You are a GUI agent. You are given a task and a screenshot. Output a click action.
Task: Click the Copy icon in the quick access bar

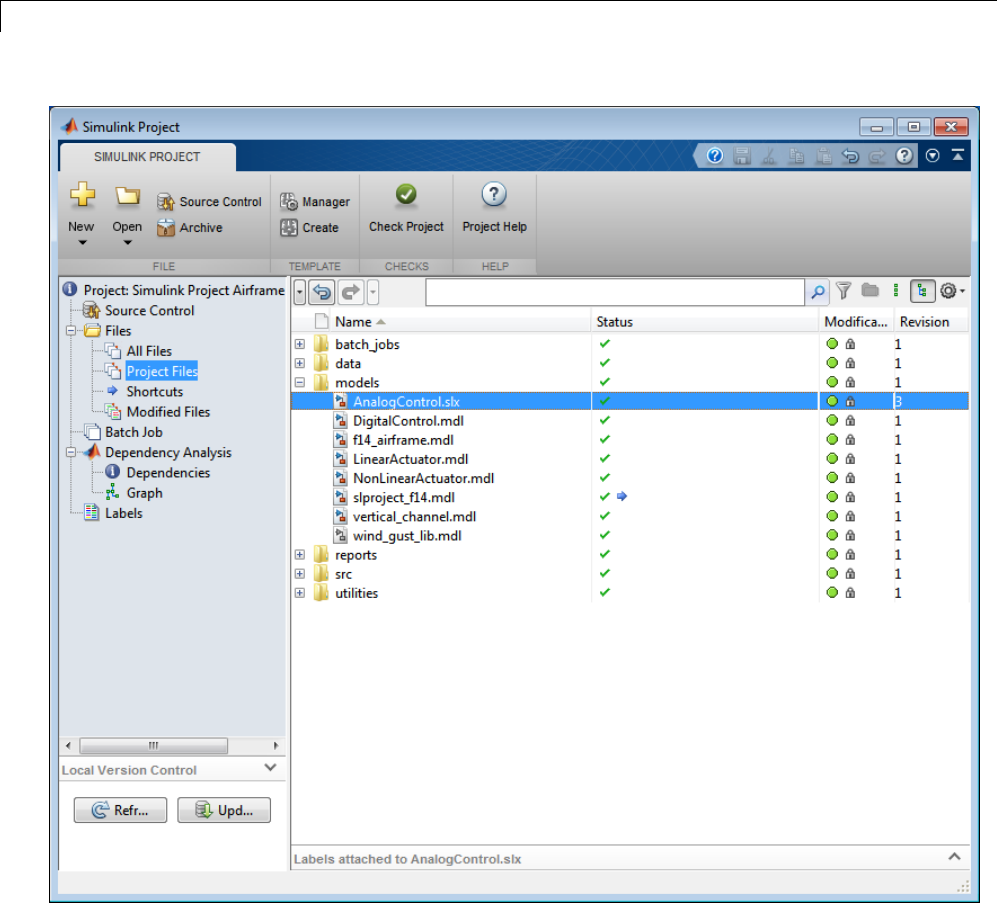point(796,156)
